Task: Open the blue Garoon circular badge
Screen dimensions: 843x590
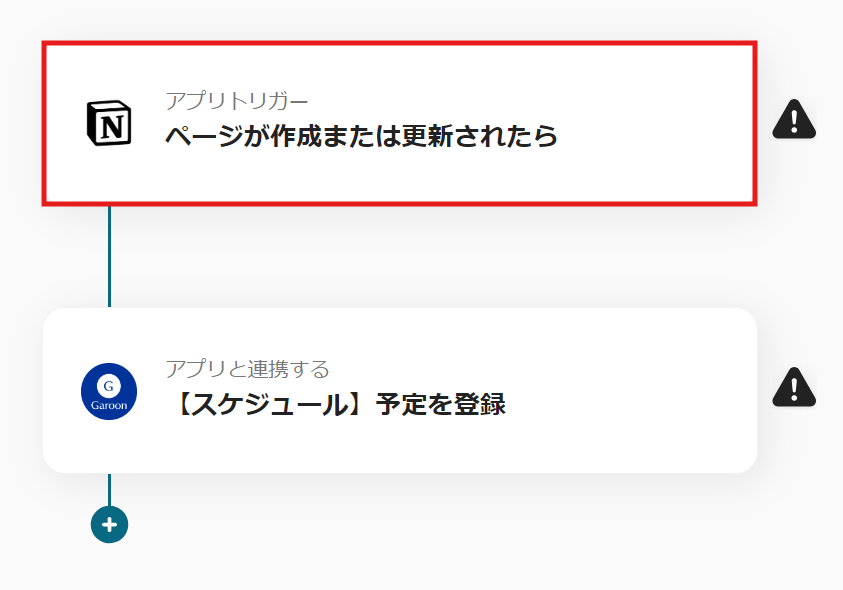Action: point(109,388)
